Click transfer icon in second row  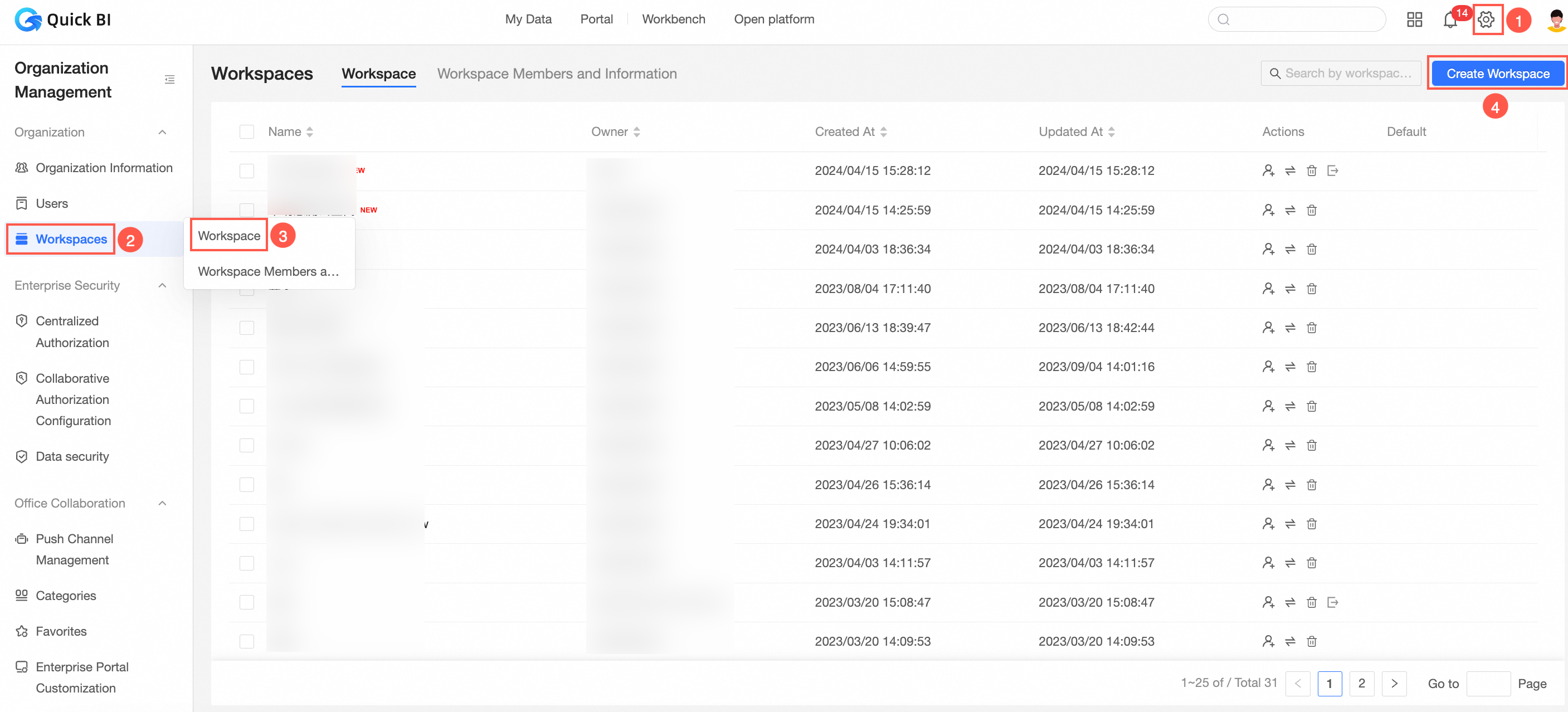click(1290, 211)
